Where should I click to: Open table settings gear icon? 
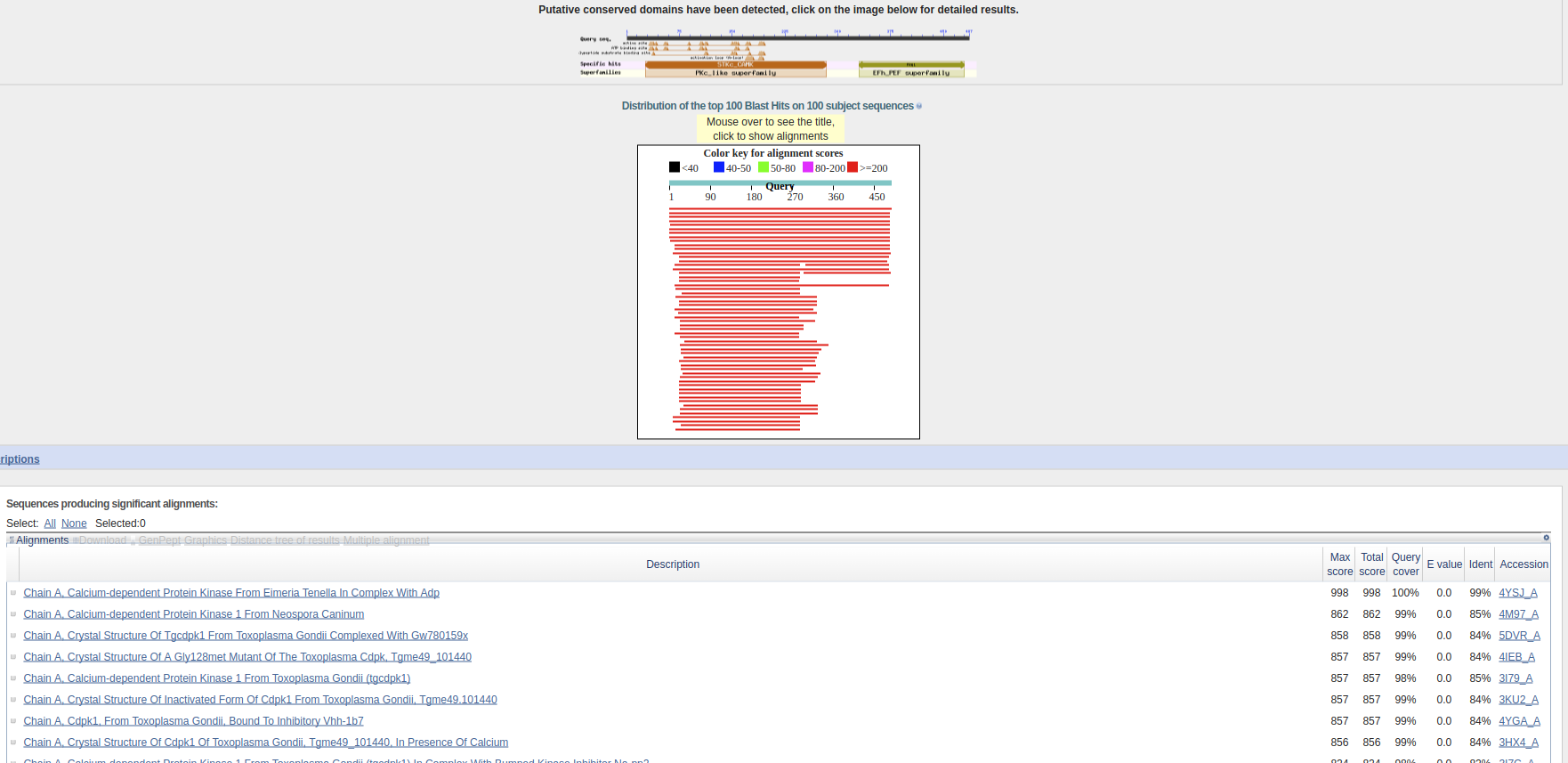click(x=1546, y=538)
